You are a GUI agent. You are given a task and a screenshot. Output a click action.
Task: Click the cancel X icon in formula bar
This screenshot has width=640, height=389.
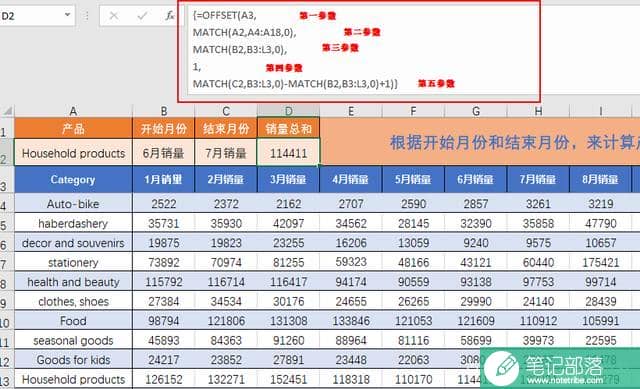click(114, 16)
